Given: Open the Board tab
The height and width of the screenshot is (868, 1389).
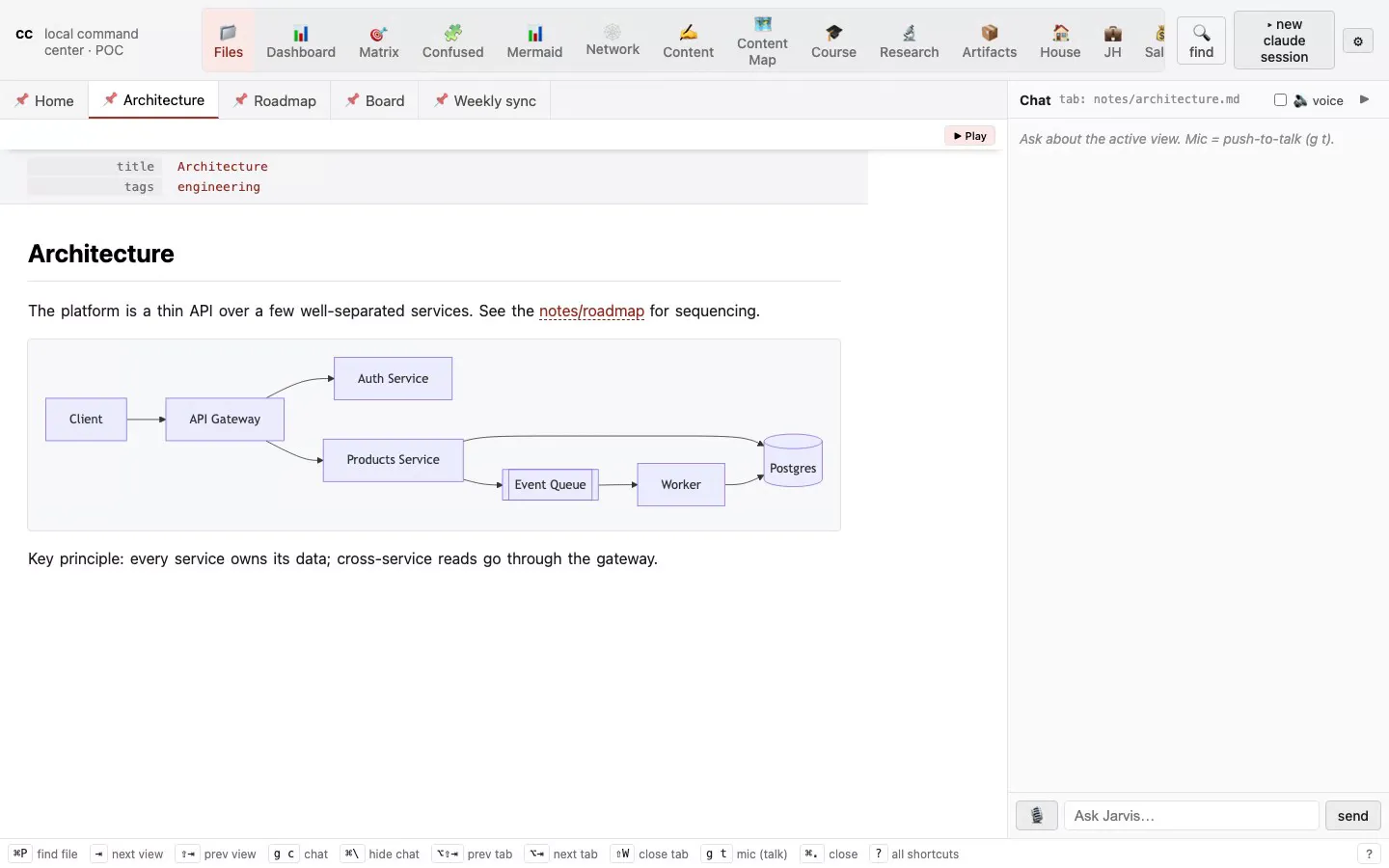Looking at the screenshot, I should pyautogui.click(x=375, y=100).
